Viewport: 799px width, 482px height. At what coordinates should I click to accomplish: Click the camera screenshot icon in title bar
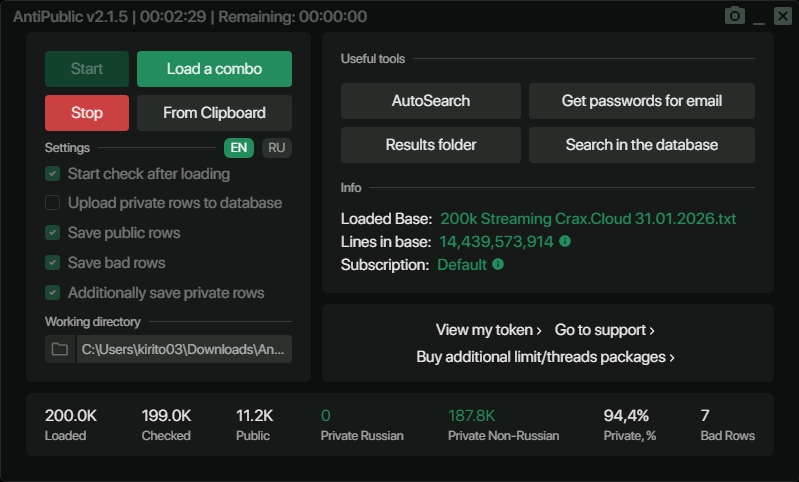click(735, 16)
